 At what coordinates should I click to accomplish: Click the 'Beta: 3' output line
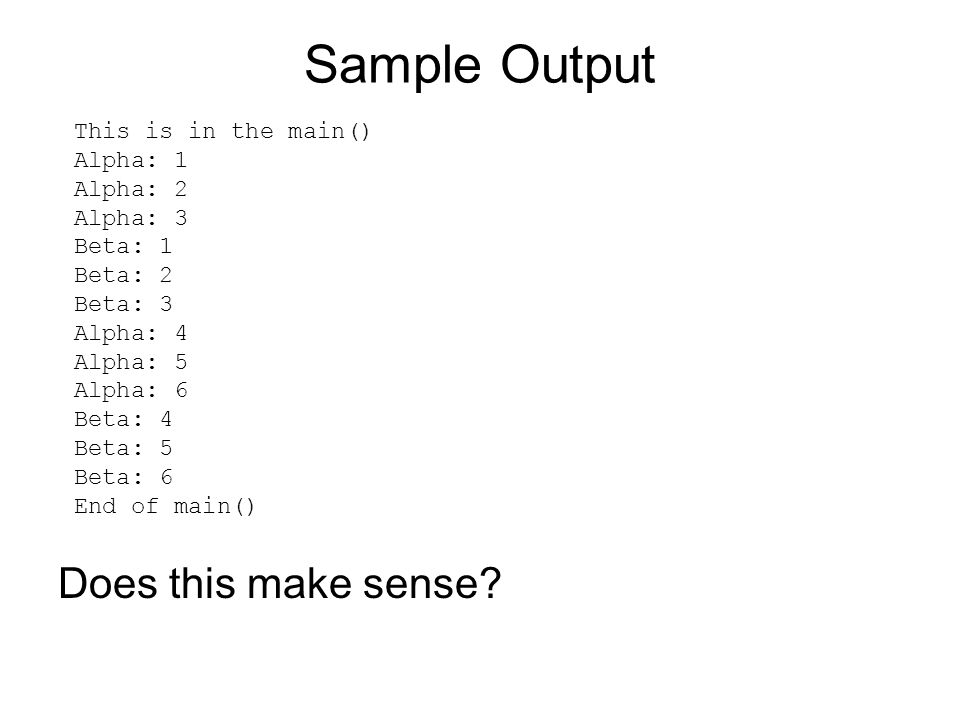click(123, 304)
